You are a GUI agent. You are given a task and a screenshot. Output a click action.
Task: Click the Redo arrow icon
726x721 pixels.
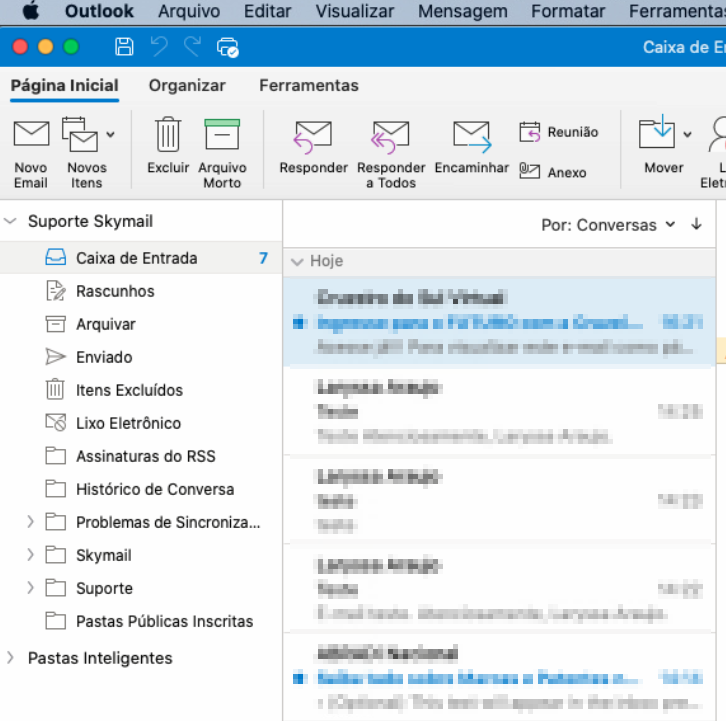[x=193, y=47]
